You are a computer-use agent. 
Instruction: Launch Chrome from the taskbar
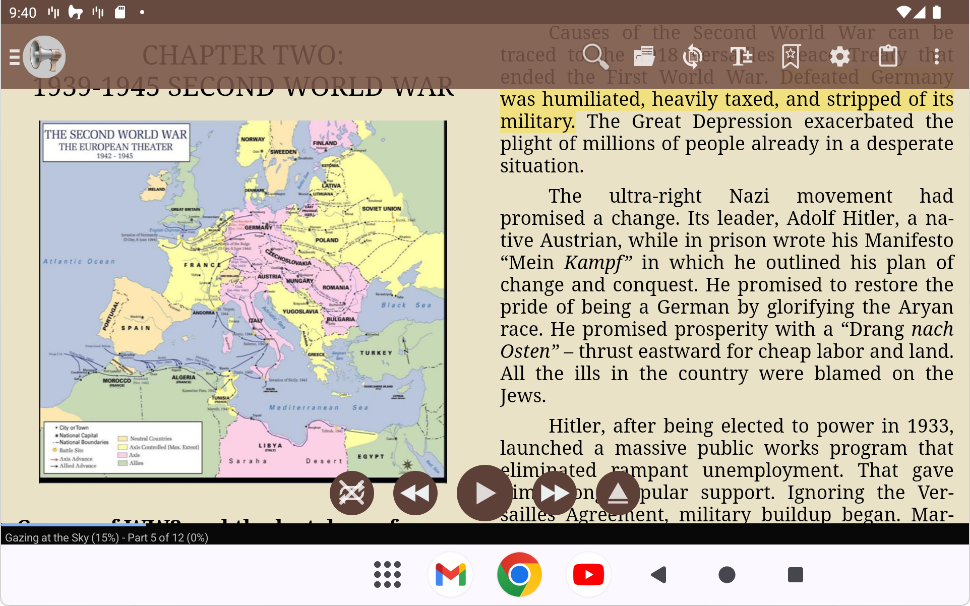pyautogui.click(x=519, y=575)
